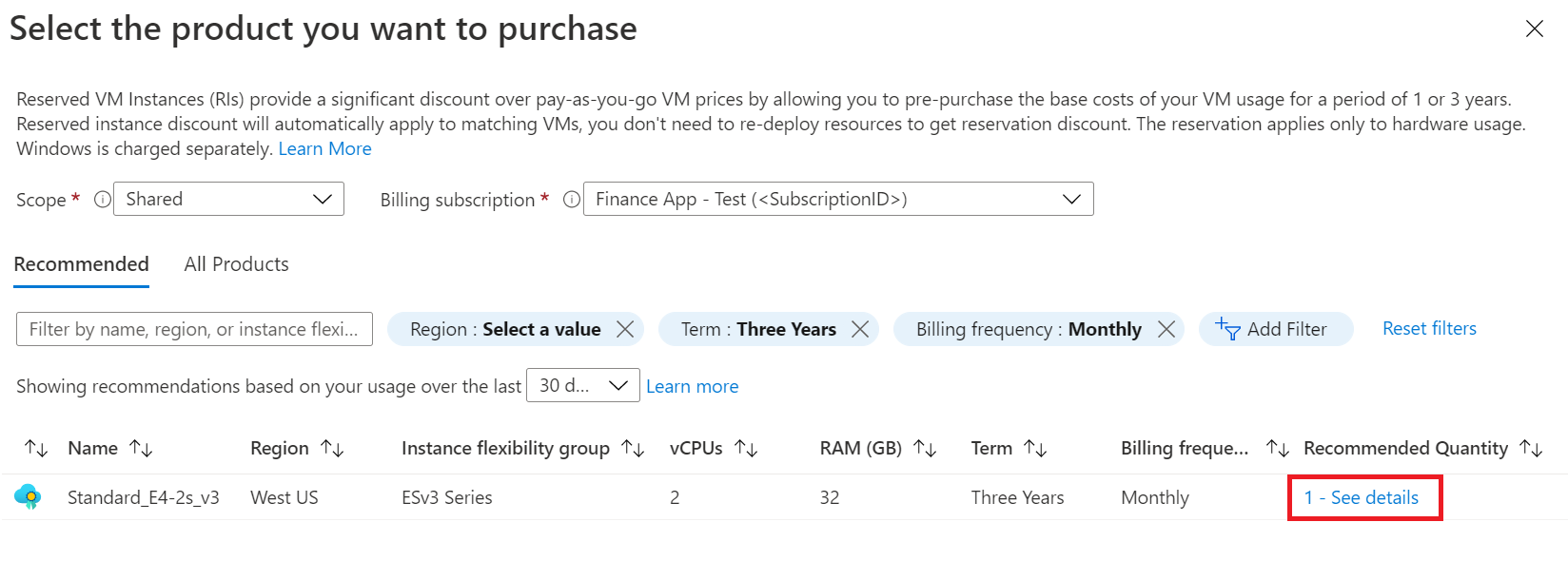
Task: Switch to the All Products tab
Action: coord(236,264)
